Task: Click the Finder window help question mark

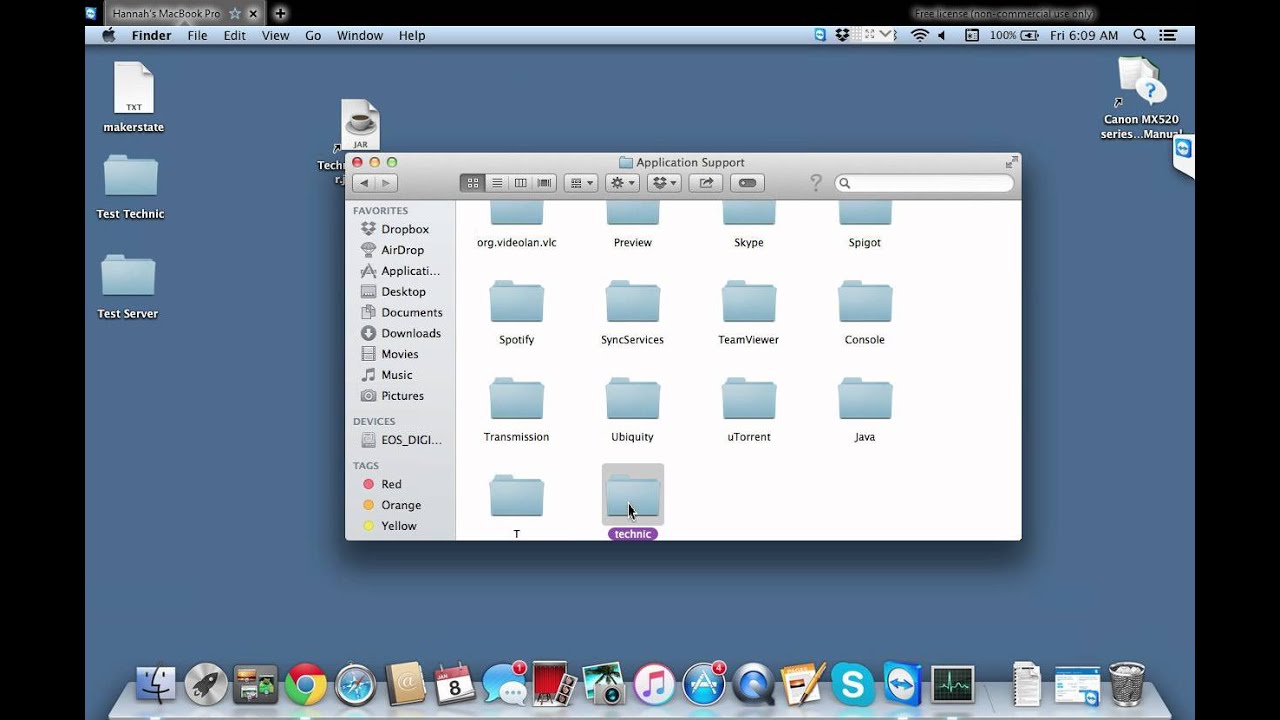Action: [816, 183]
